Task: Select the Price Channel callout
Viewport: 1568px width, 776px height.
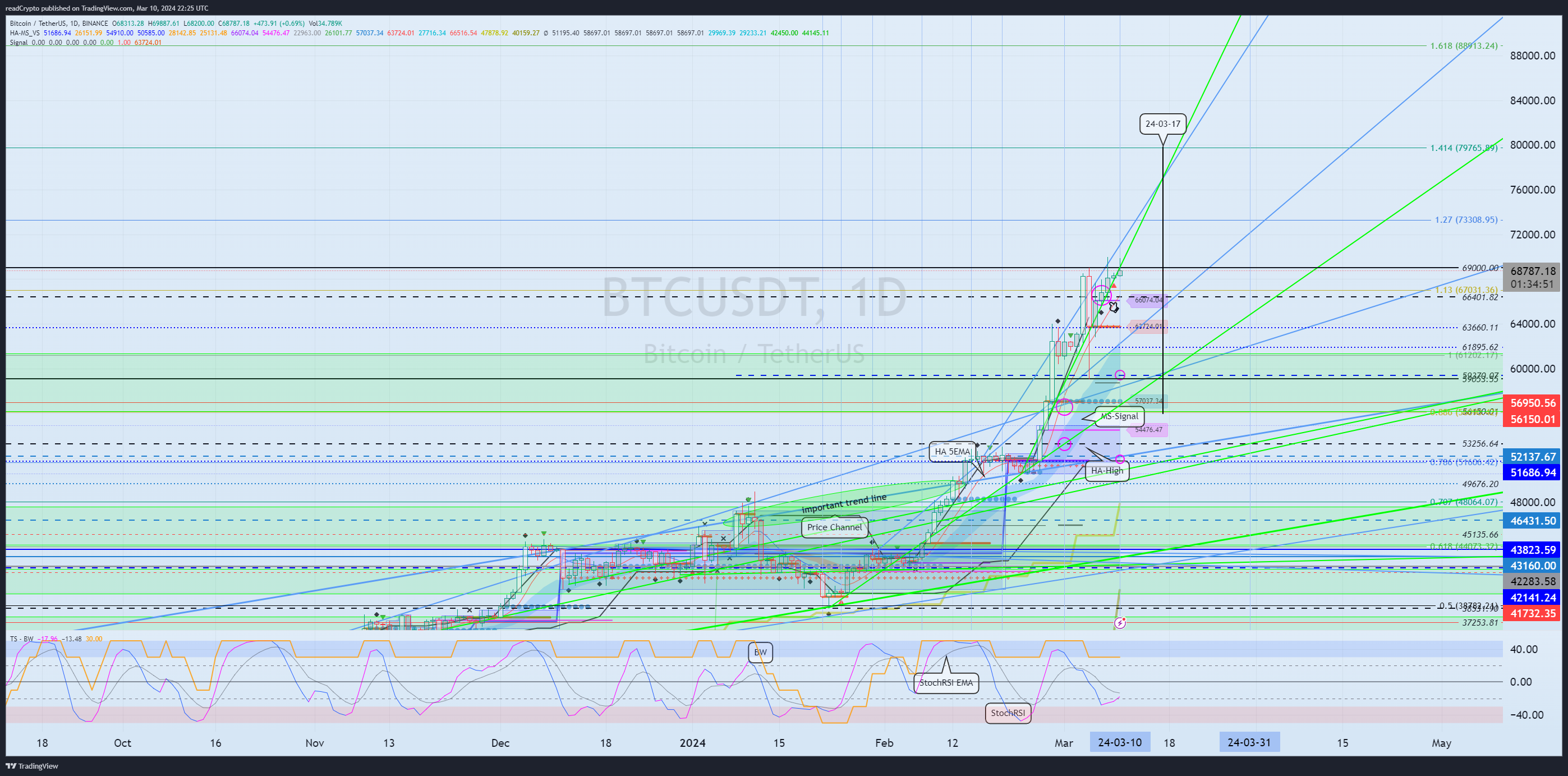Action: point(835,527)
